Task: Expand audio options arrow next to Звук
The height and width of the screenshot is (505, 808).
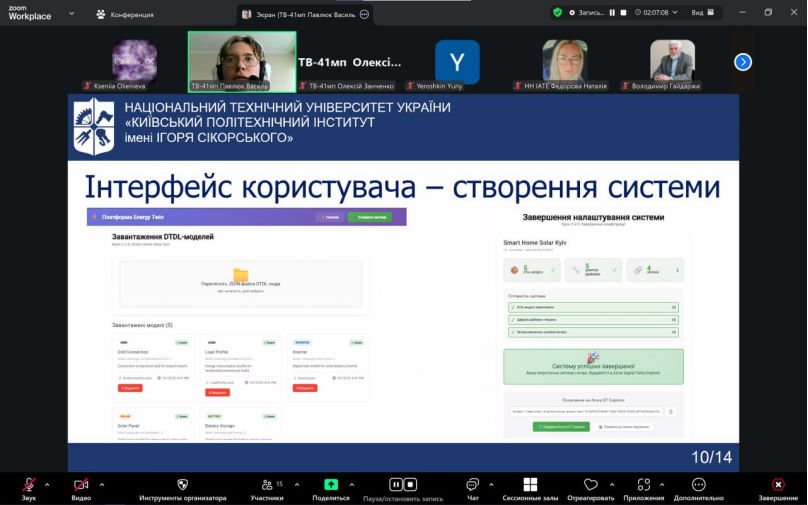Action: (47, 484)
